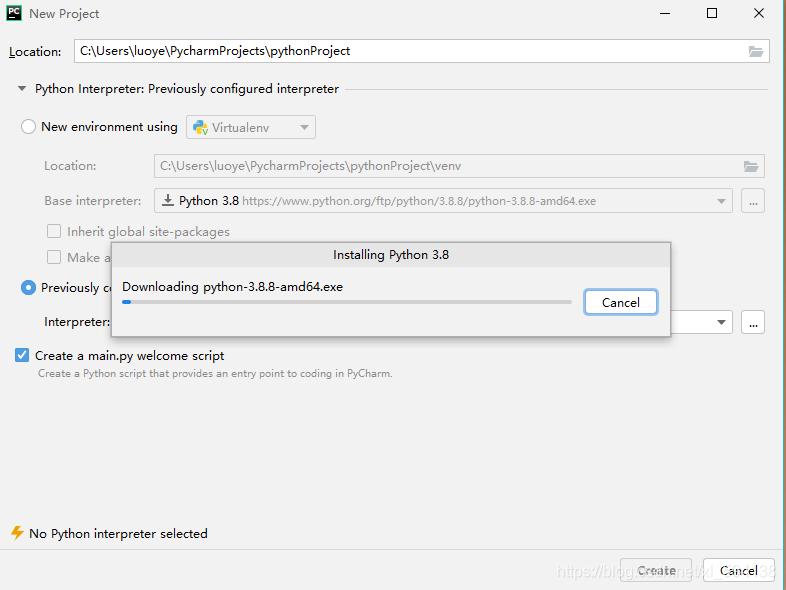Image resolution: width=786 pixels, height=590 pixels.
Task: Toggle the partially hidden Make available checkbox
Action: (54, 257)
